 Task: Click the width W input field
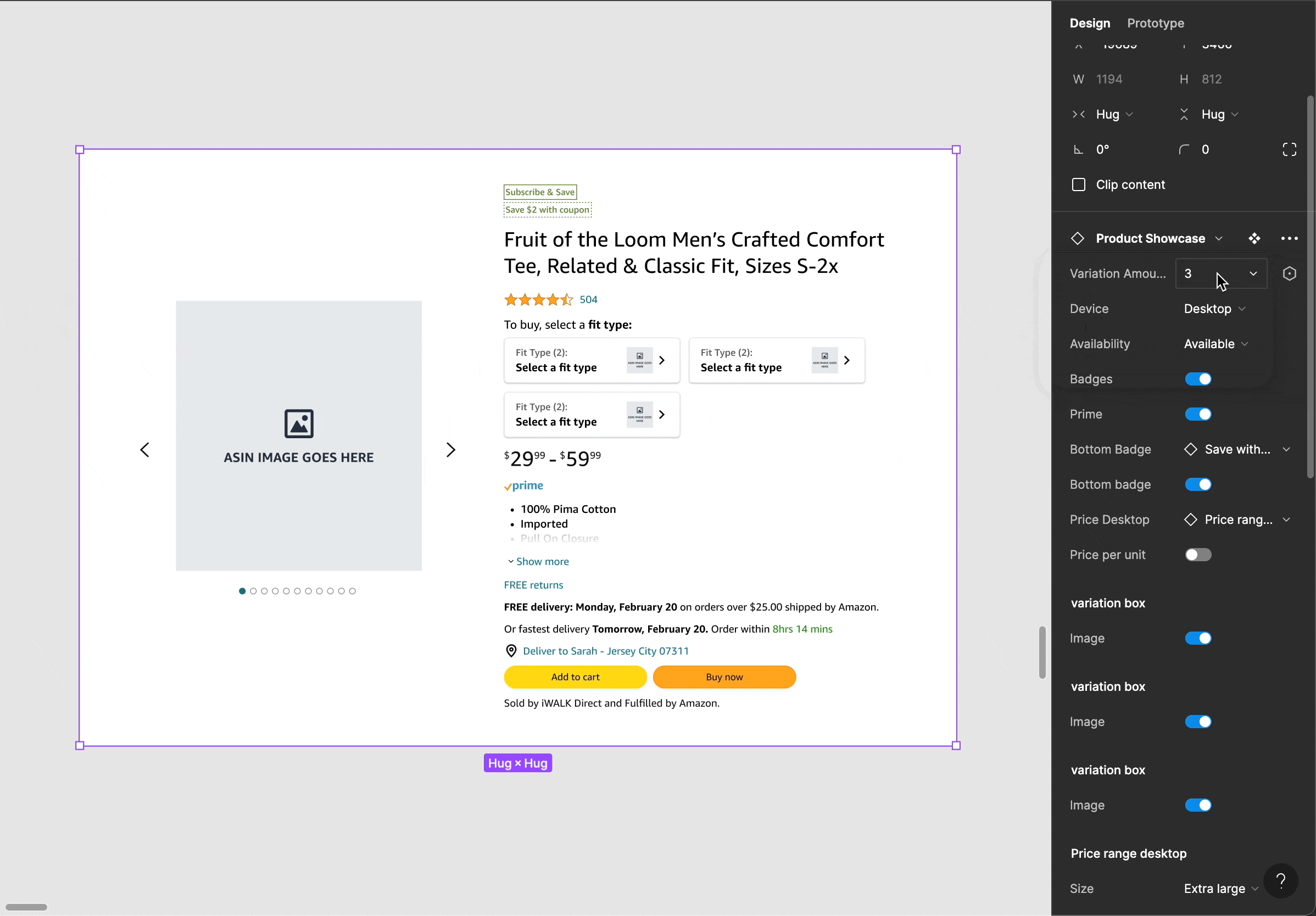(1109, 79)
